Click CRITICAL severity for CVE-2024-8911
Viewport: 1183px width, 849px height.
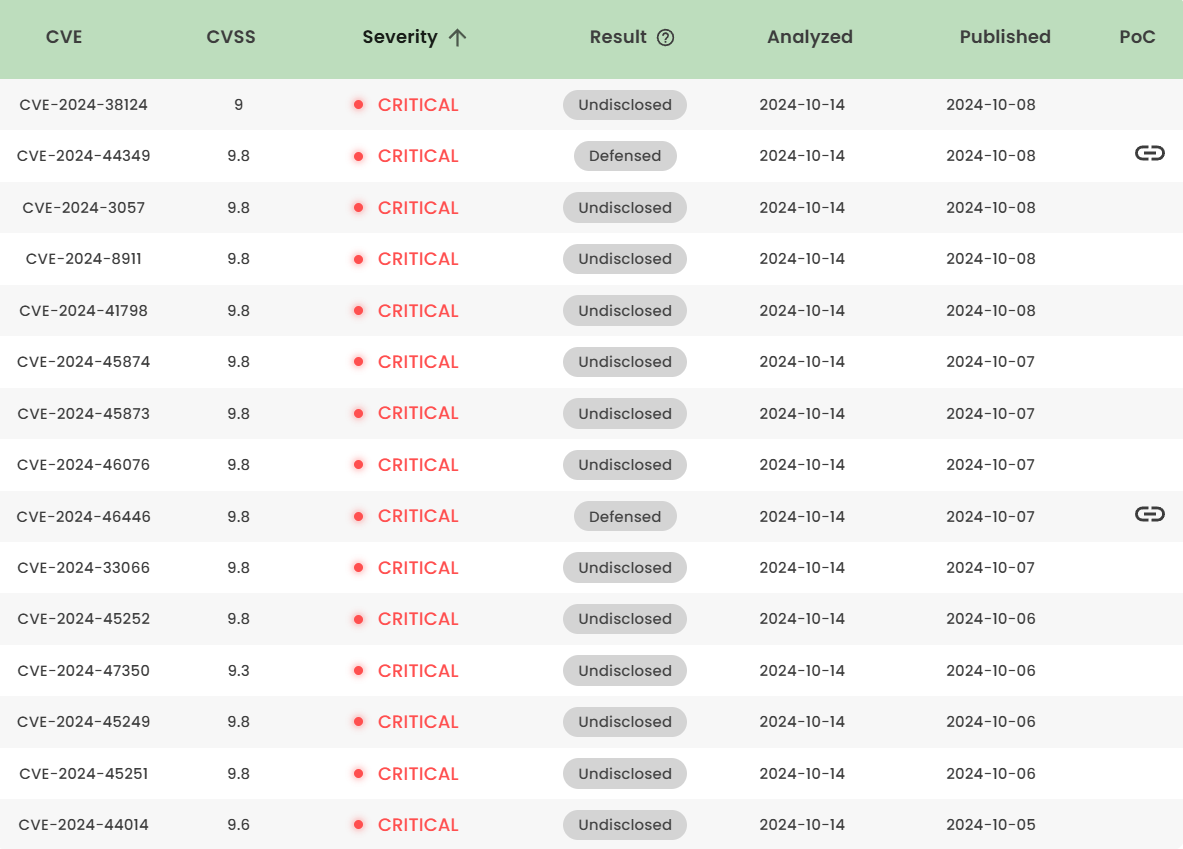pos(418,259)
